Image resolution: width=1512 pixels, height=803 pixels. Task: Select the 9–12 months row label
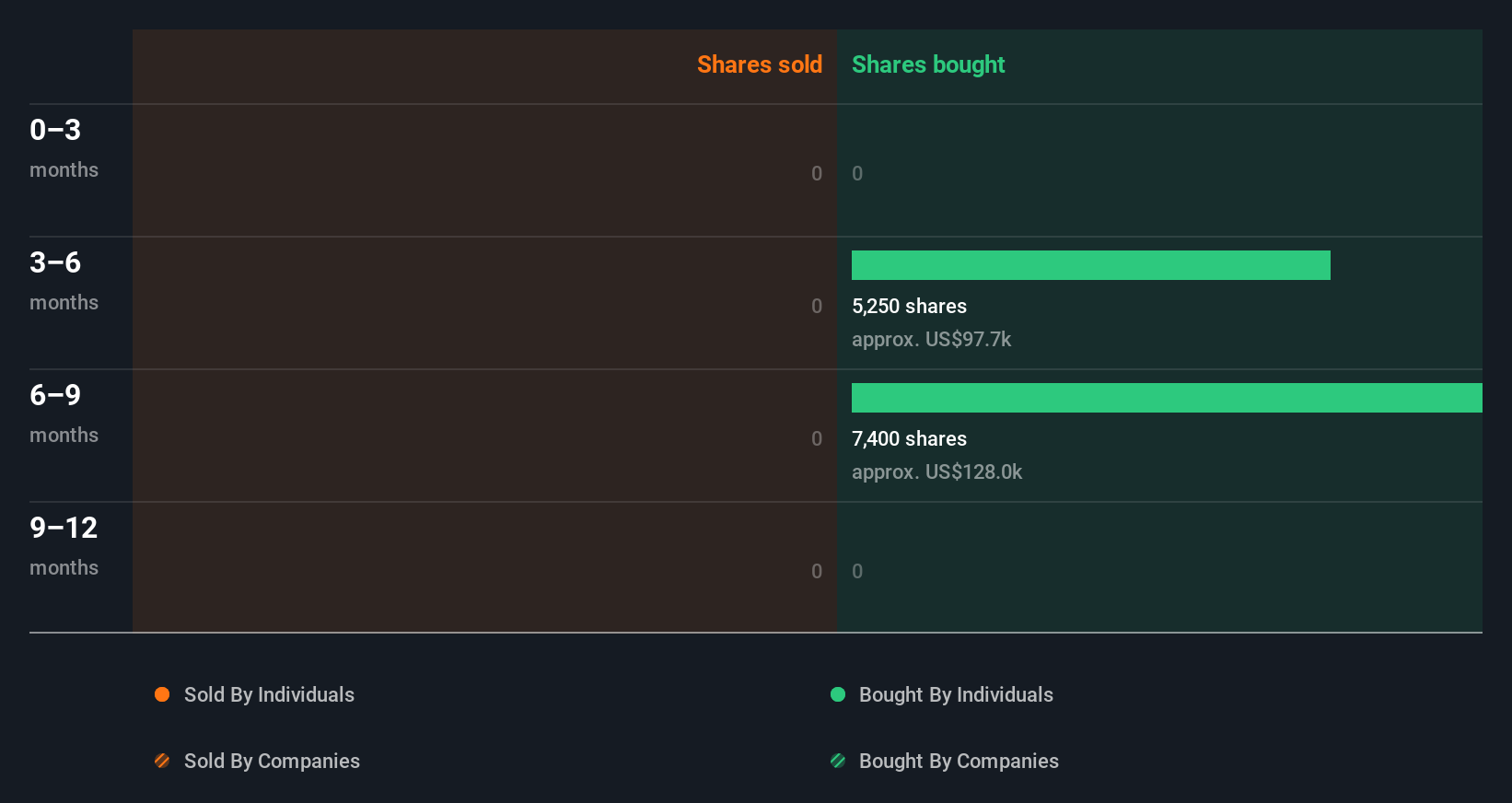coord(64,545)
